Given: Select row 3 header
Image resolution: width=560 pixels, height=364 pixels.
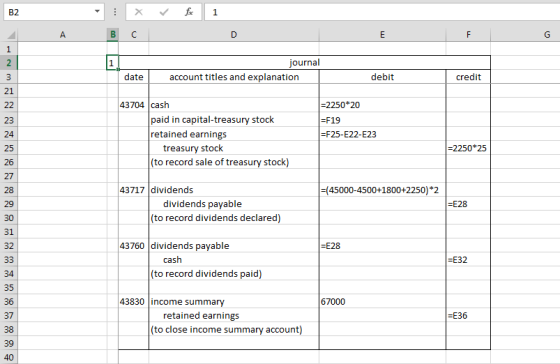Looking at the screenshot, I should (9, 77).
